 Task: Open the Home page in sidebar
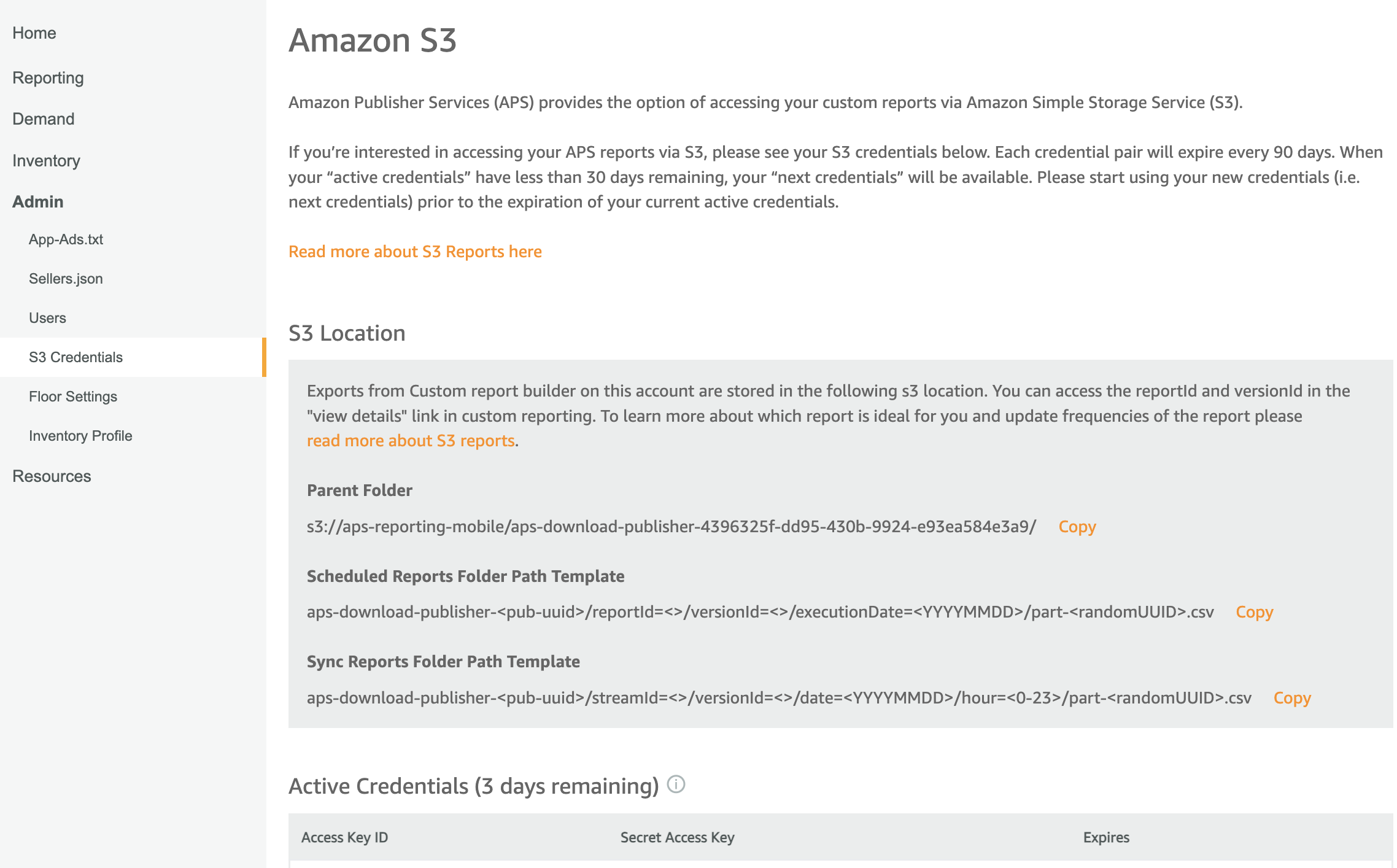point(34,33)
